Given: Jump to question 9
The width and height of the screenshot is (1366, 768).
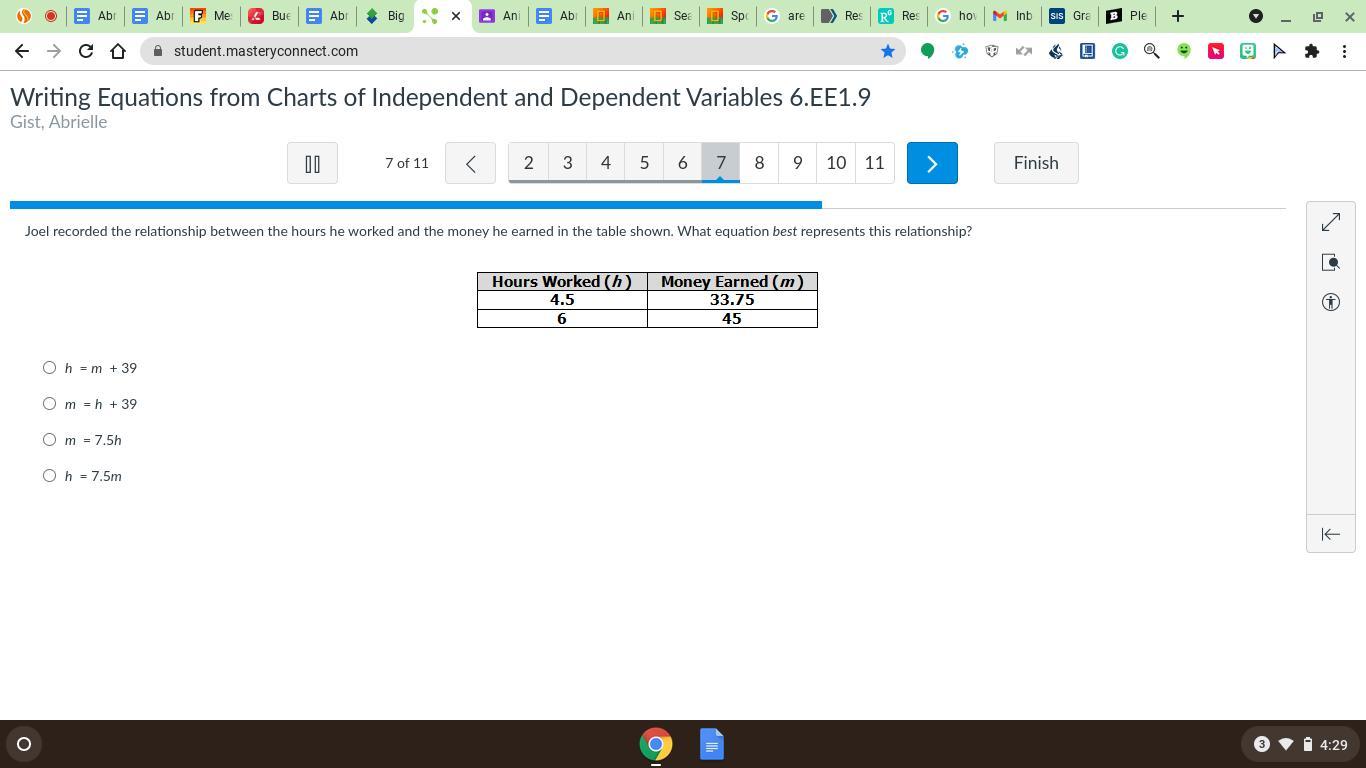Looking at the screenshot, I should click(x=797, y=163).
